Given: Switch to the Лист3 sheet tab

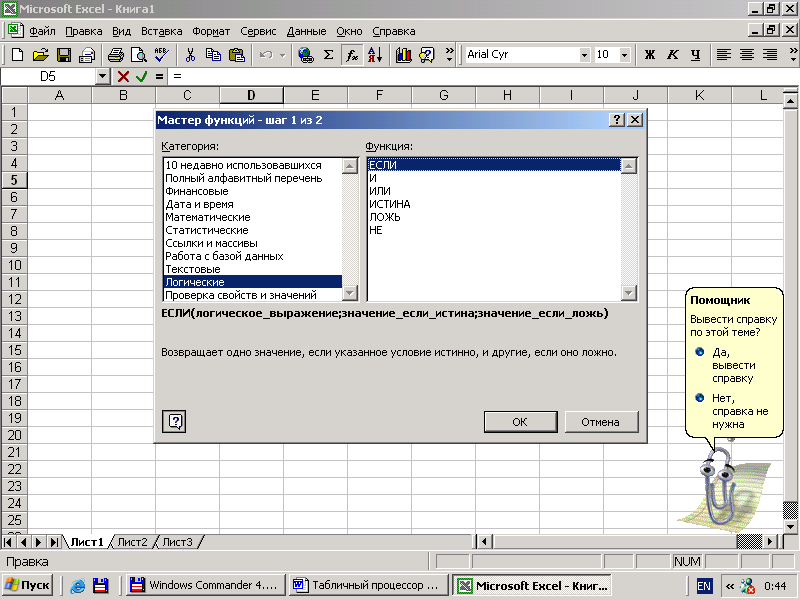Looking at the screenshot, I should [178, 542].
